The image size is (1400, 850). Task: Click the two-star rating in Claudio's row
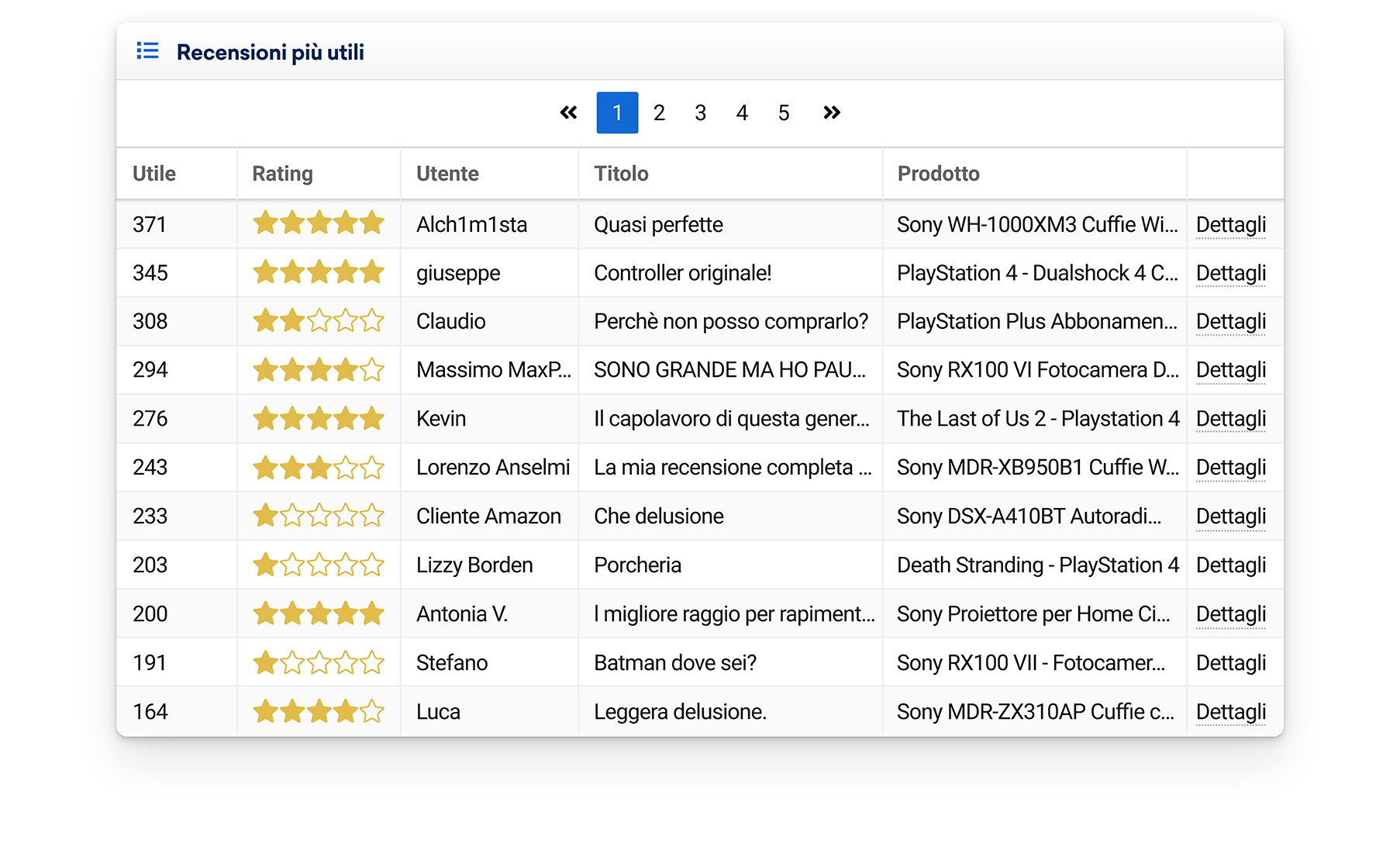click(x=319, y=320)
